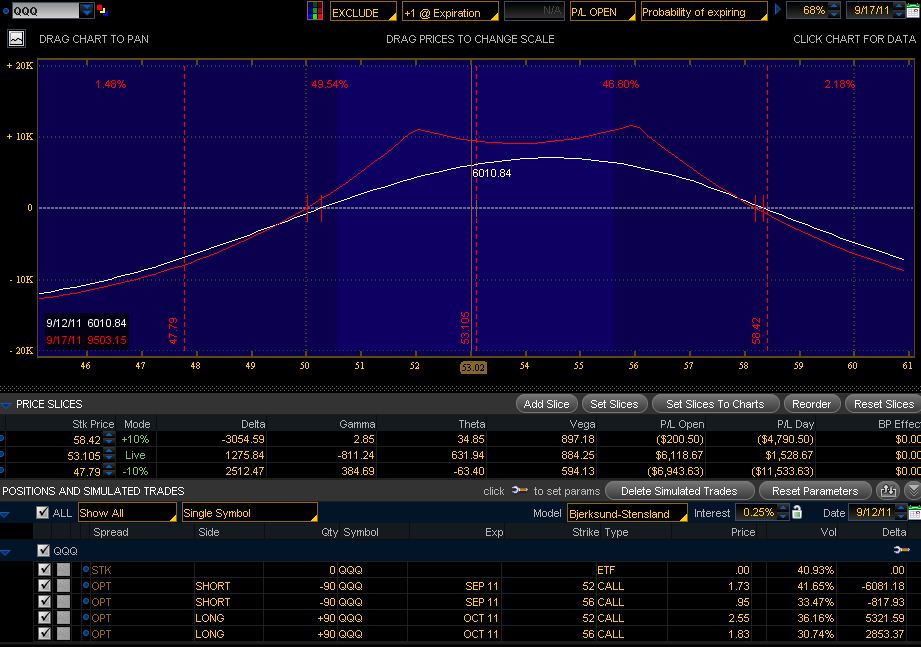
Task: Click the green lock icon beside Interest
Action: pos(797,512)
